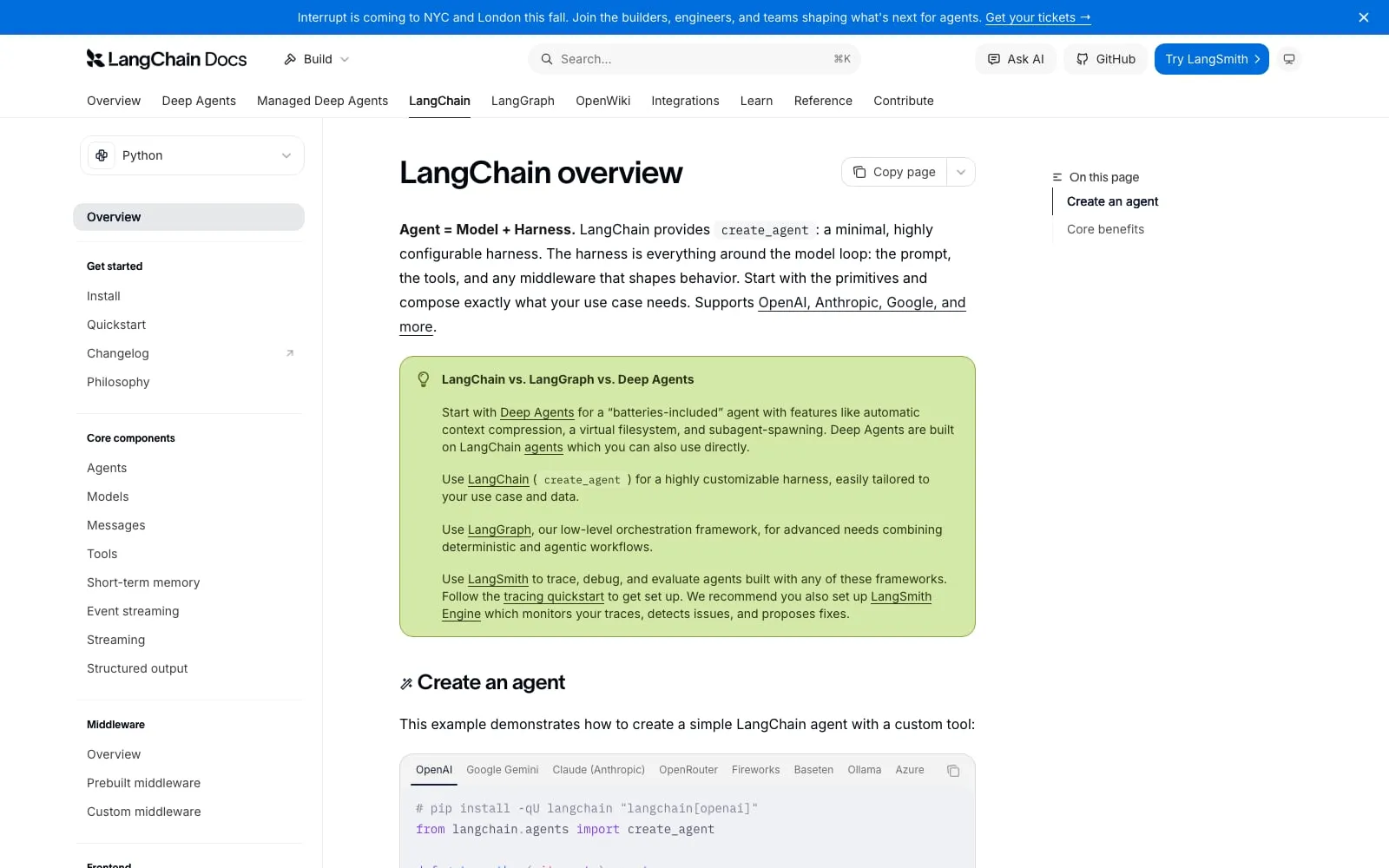Follow the OpenAI, Anthropic, Google link
This screenshot has width=1389, height=868.
[861, 302]
